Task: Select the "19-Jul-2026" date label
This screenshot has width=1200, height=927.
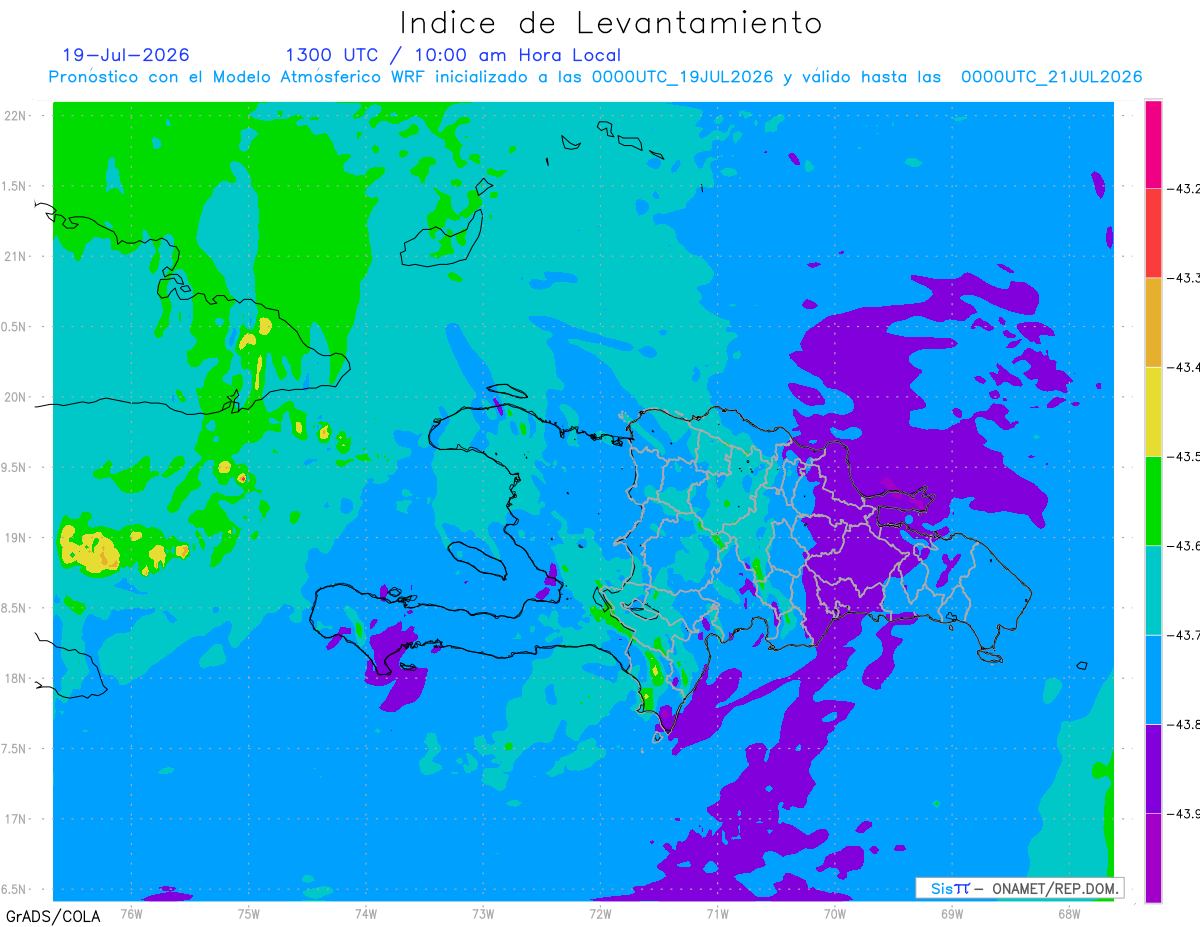Action: (126, 55)
